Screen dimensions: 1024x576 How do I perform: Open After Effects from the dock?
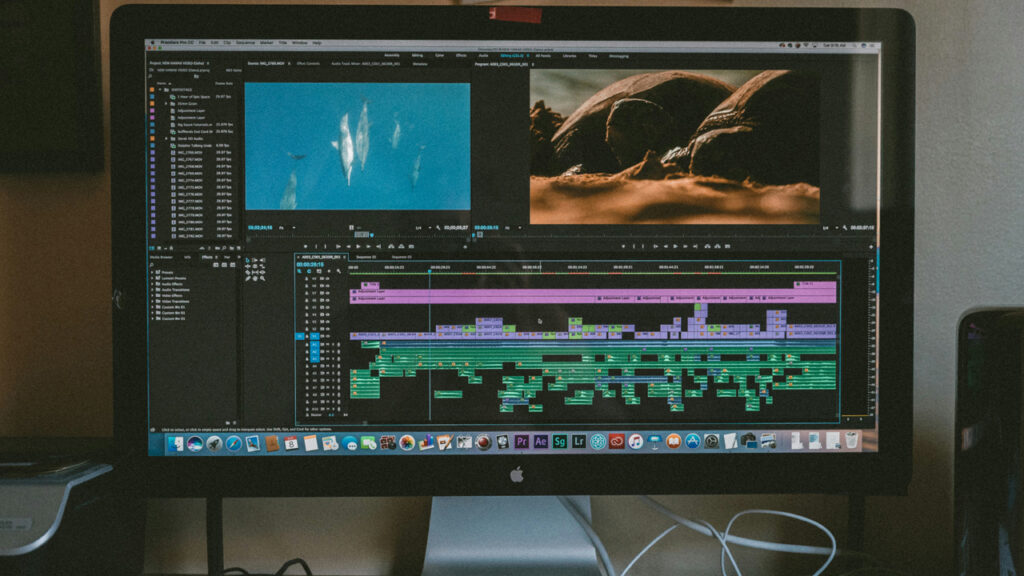pyautogui.click(x=540, y=441)
